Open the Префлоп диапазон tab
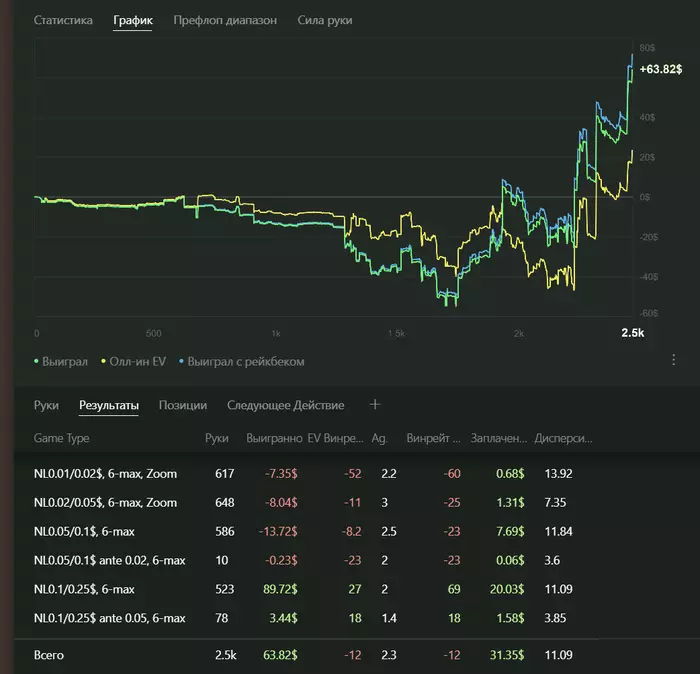 [x=224, y=20]
